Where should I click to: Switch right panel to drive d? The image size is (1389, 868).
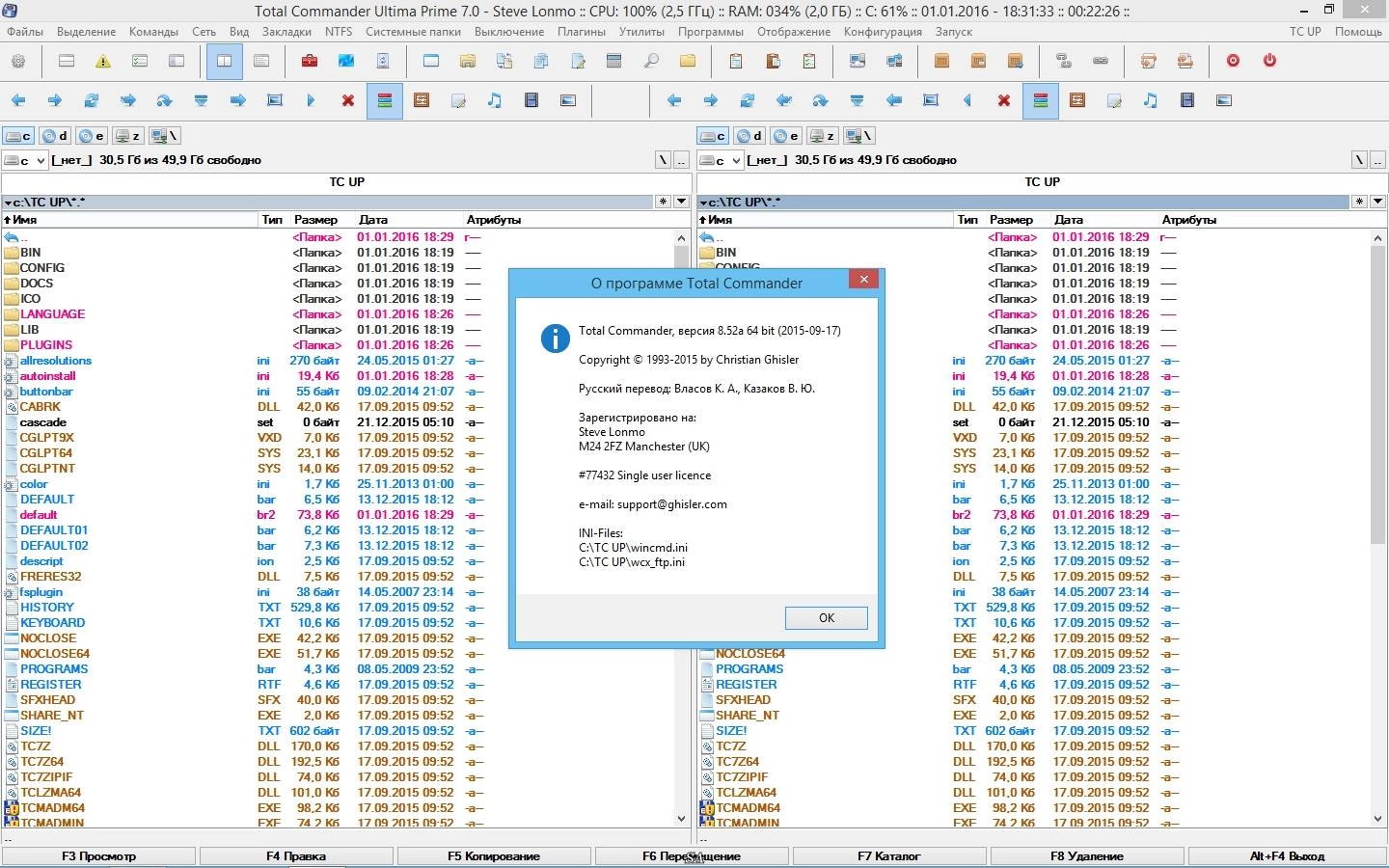(749, 136)
